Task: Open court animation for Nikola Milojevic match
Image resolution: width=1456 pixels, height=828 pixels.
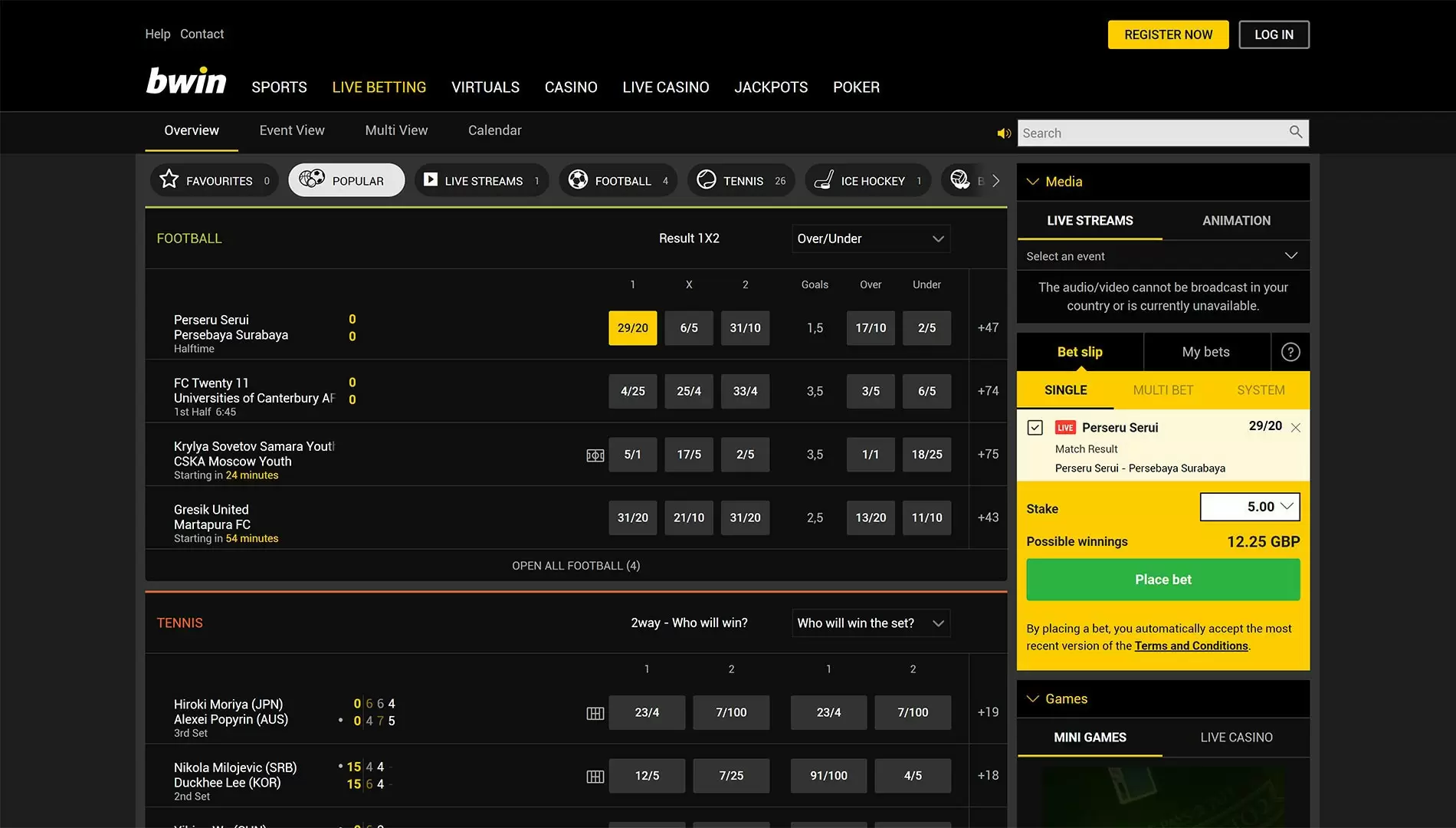Action: (x=595, y=777)
